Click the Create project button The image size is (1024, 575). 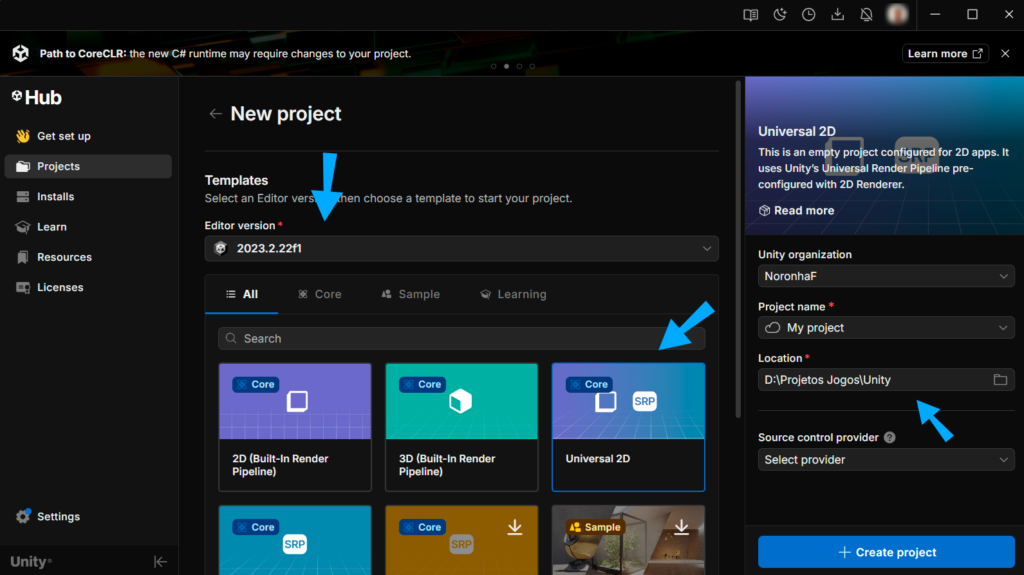(x=886, y=552)
